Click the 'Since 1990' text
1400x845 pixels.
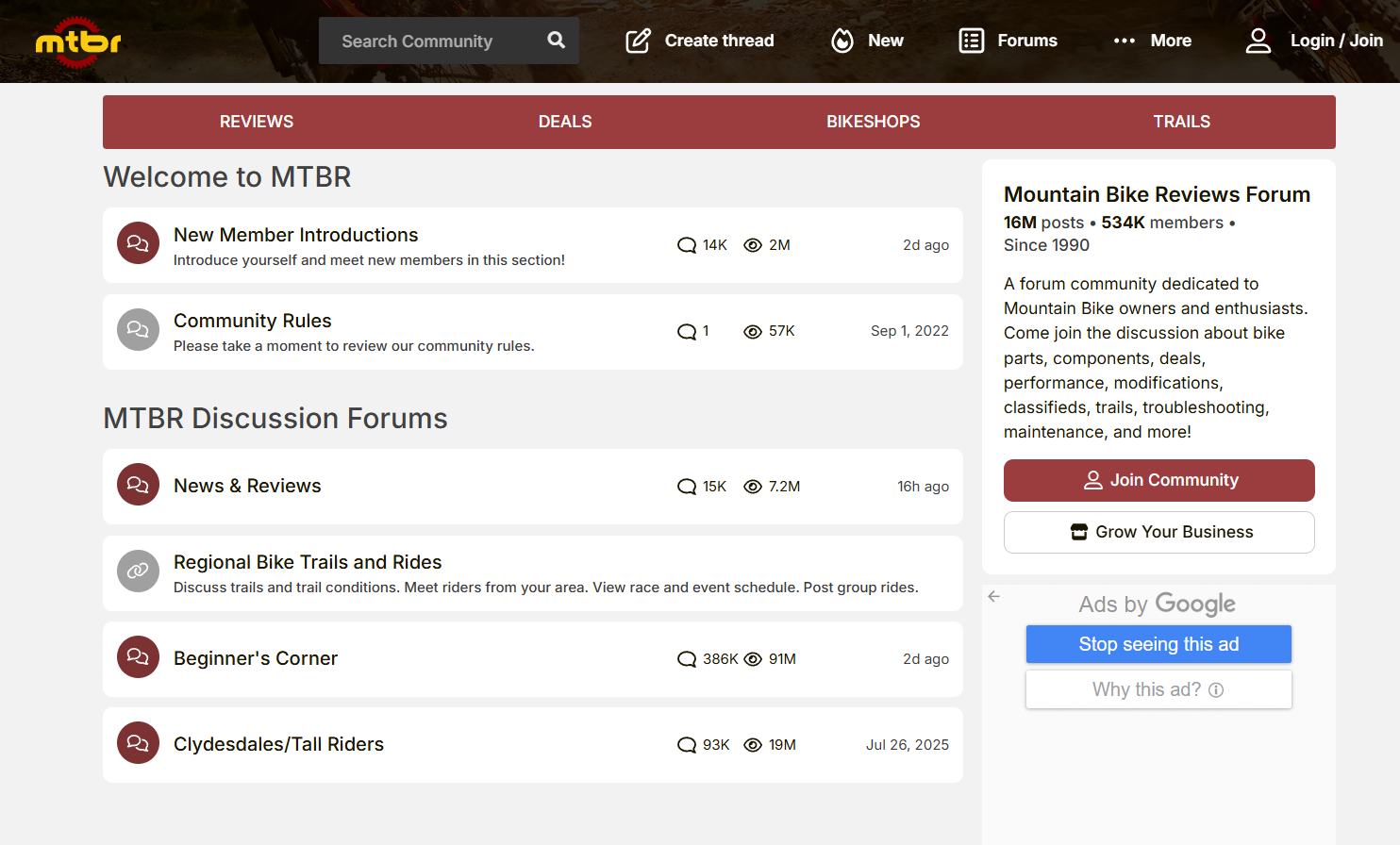[x=1046, y=245]
